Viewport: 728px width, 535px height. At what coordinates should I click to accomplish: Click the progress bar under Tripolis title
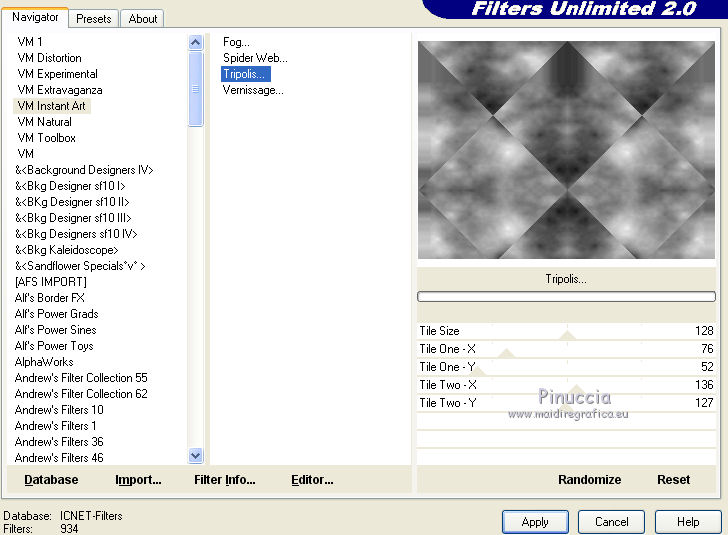[566, 296]
